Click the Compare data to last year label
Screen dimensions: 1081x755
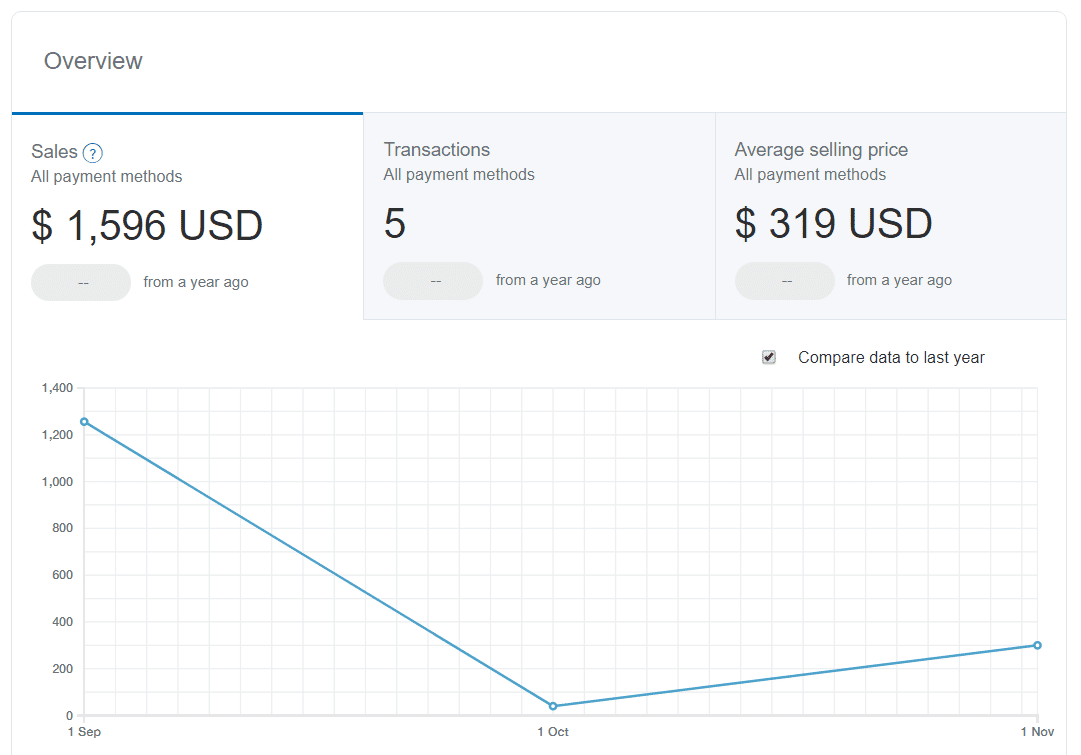(891, 357)
